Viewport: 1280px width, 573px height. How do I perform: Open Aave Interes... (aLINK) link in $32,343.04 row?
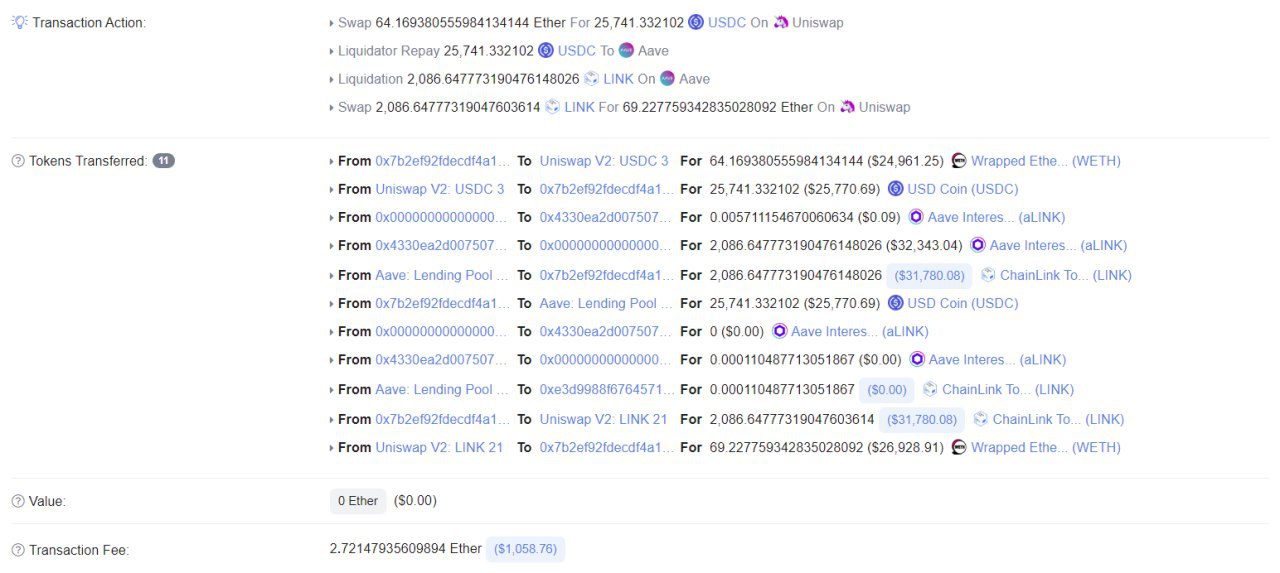(x=1059, y=245)
